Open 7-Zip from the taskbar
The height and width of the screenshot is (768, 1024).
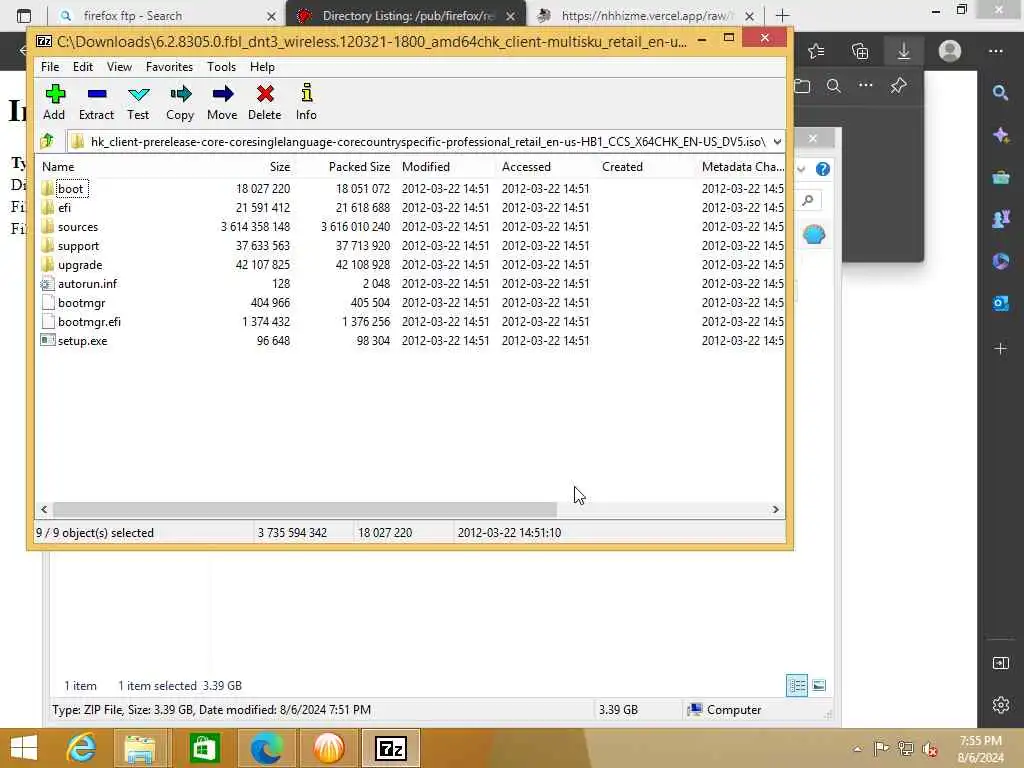391,748
